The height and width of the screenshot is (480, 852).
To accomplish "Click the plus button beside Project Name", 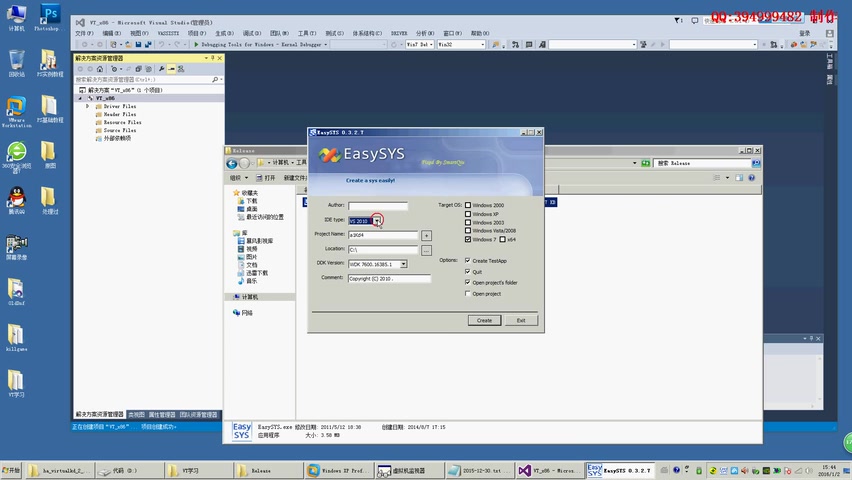I will [x=427, y=235].
